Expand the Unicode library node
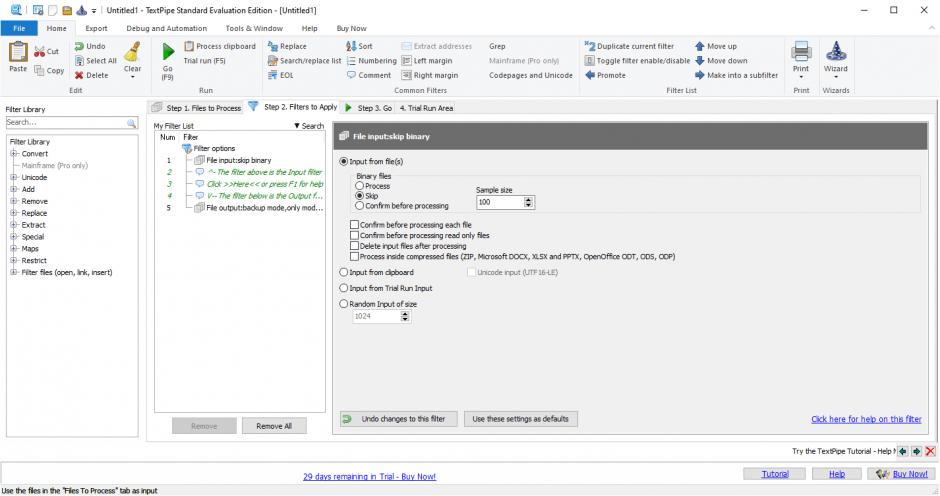The width and height of the screenshot is (940, 496). [13, 178]
